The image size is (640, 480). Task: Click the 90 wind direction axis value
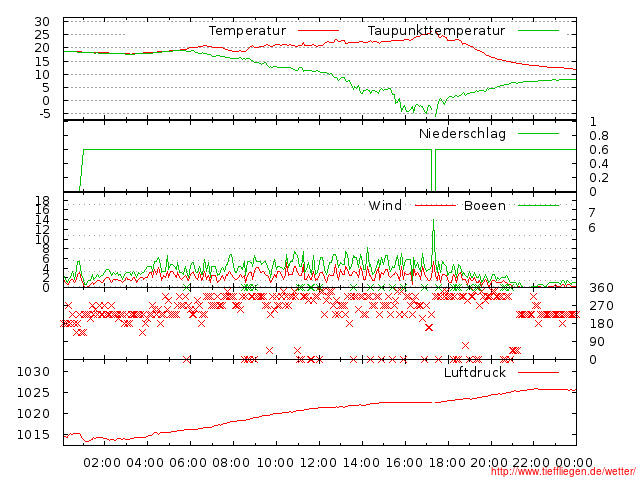pyautogui.click(x=597, y=342)
